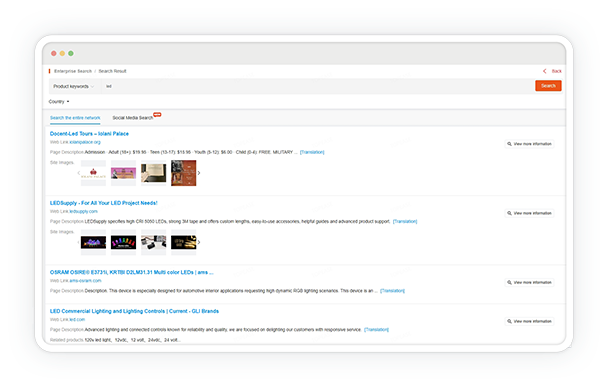
Task: Click the keyword search input field
Action: pyautogui.click(x=317, y=86)
